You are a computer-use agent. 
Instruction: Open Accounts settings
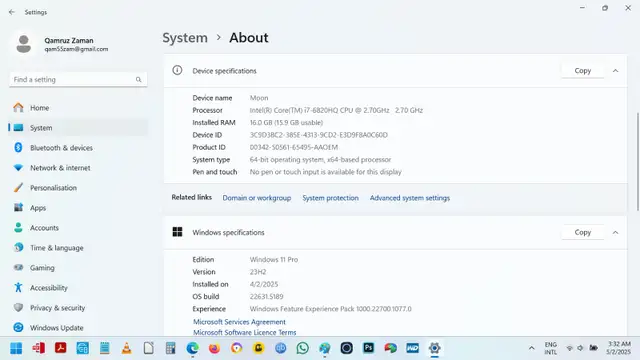point(78,228)
